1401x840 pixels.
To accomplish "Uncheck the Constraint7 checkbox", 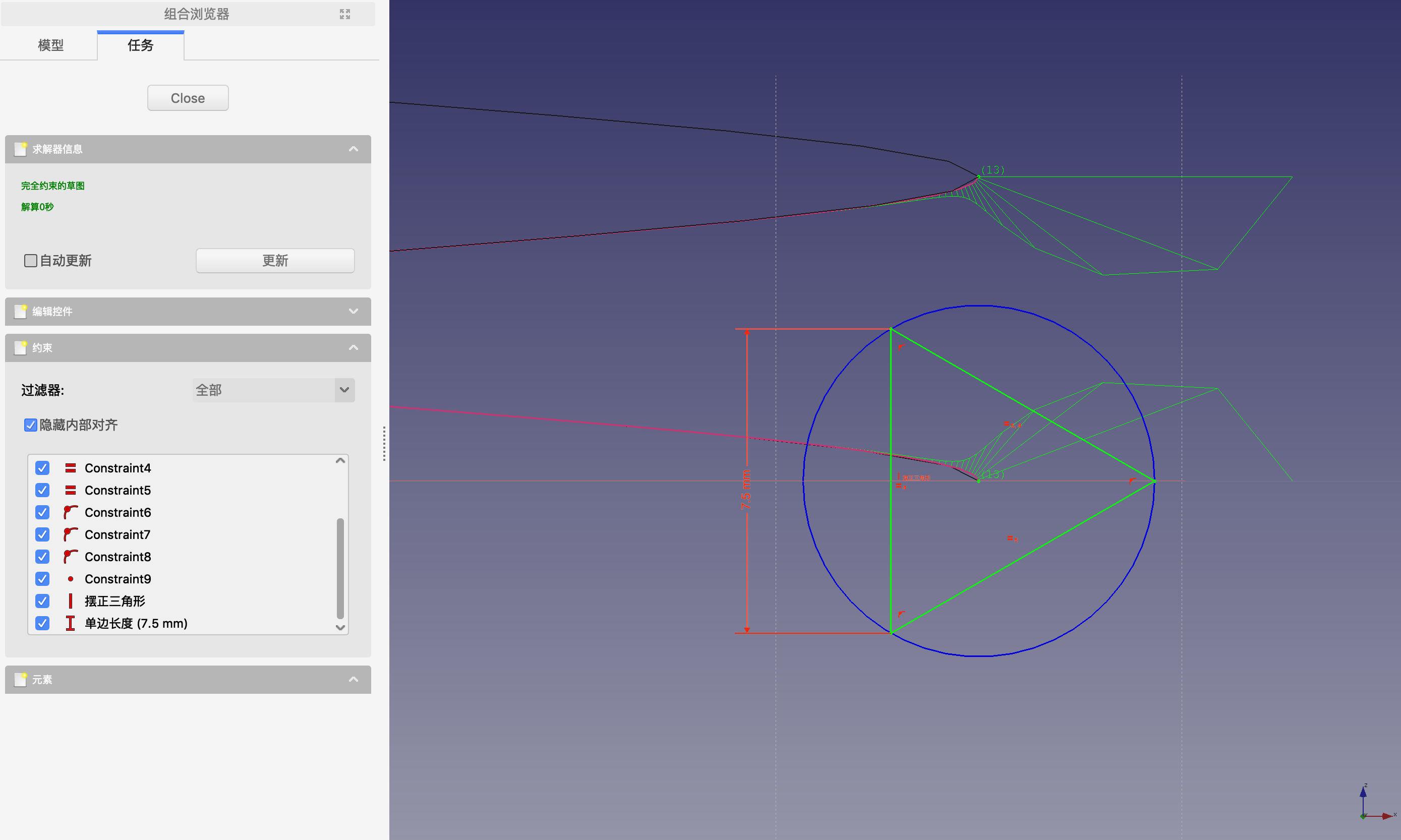I will pos(42,534).
